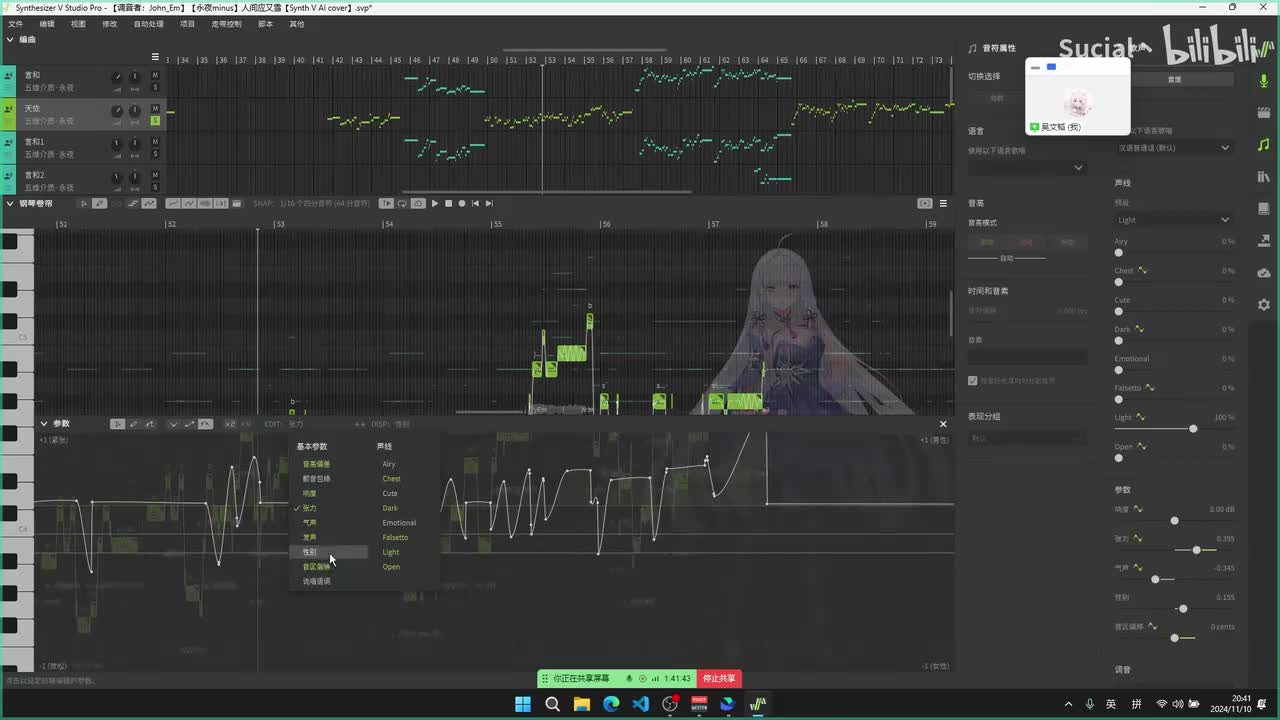
Task: Skip to the end of the track
Action: coord(489,203)
